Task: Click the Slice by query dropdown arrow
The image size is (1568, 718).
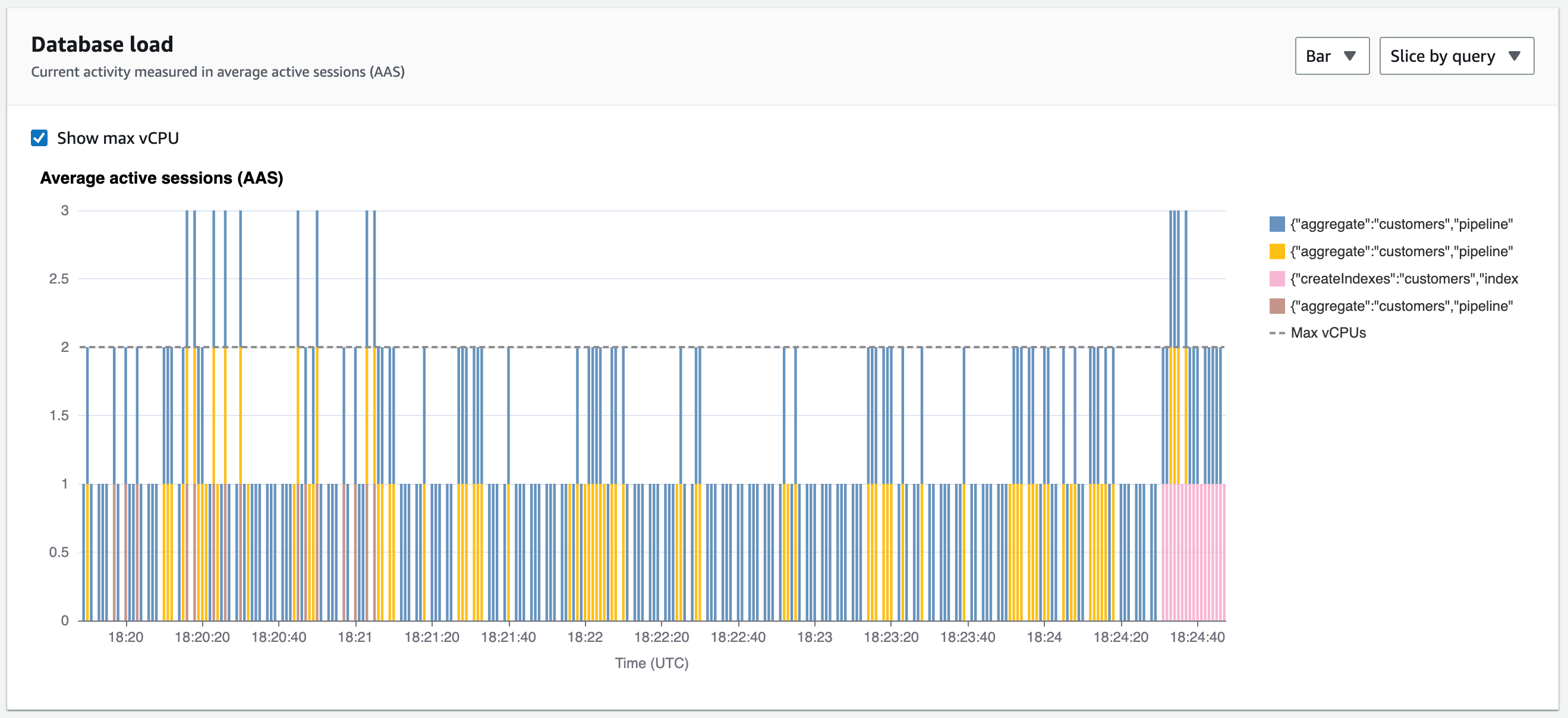Action: tap(1515, 56)
